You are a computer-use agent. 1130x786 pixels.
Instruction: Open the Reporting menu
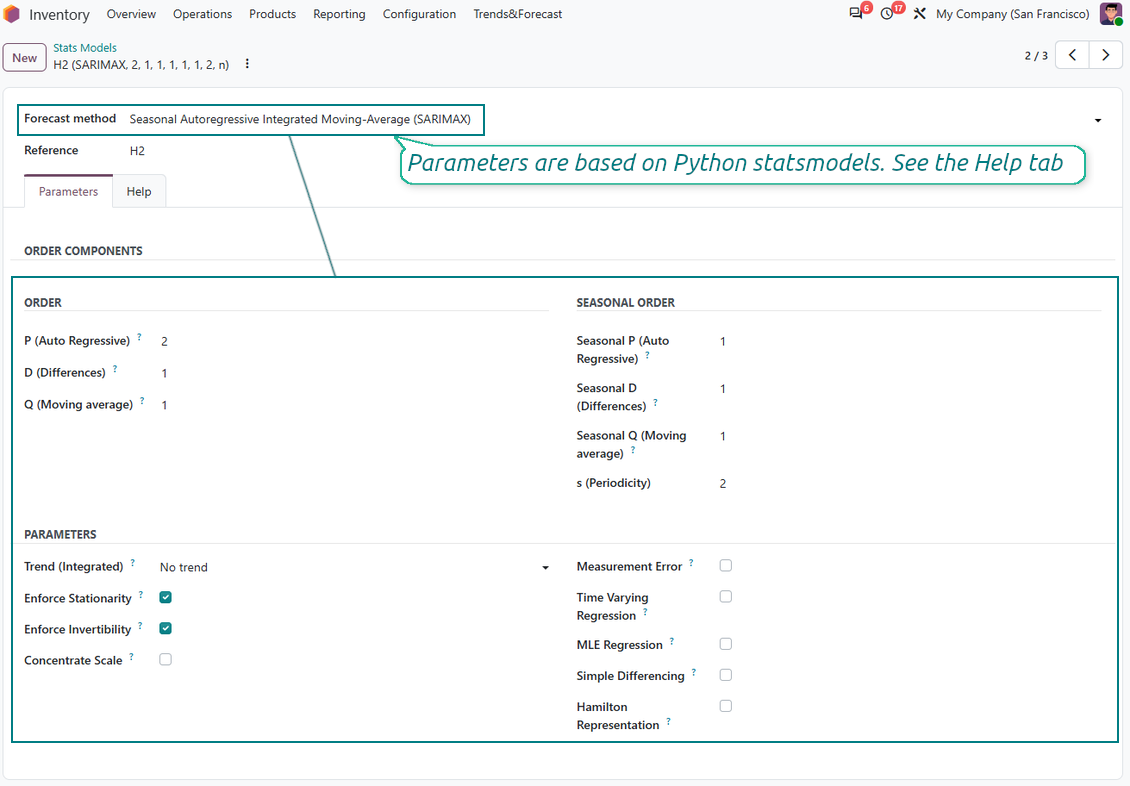[339, 14]
